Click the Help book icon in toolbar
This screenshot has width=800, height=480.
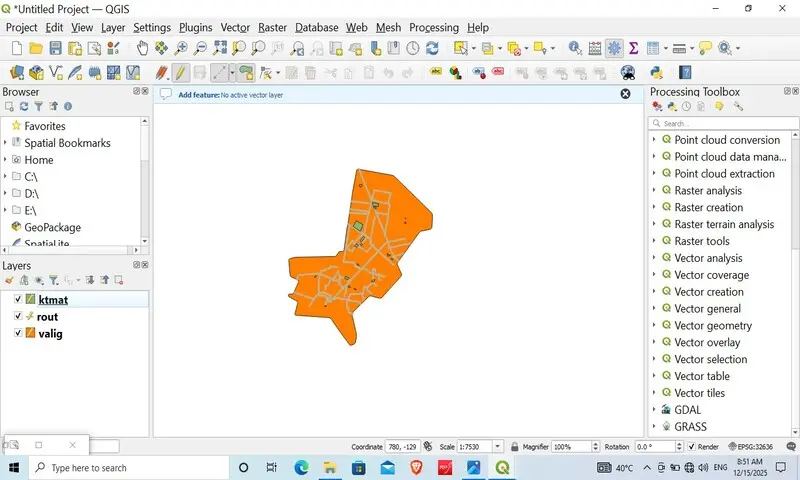click(685, 72)
